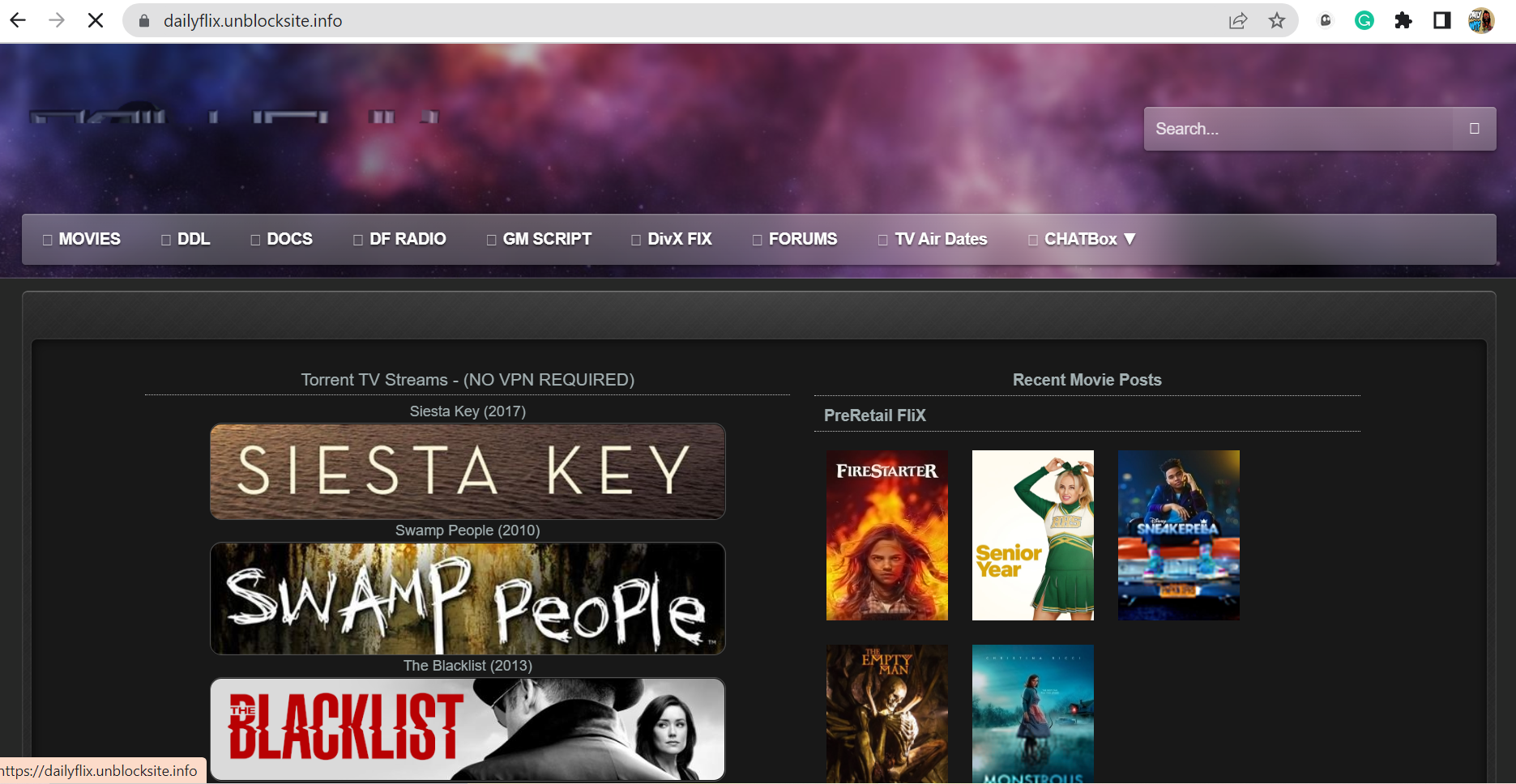1516x784 pixels.
Task: Click inside the site Search field
Action: 1296,129
